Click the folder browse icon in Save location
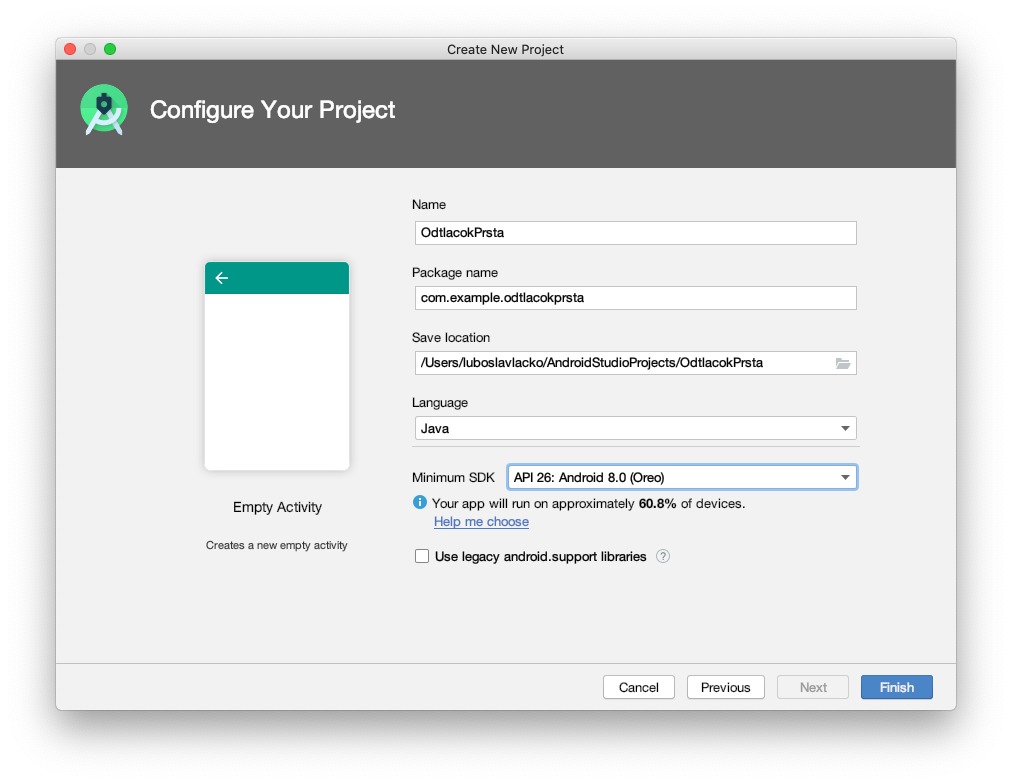1012x784 pixels. coord(842,363)
